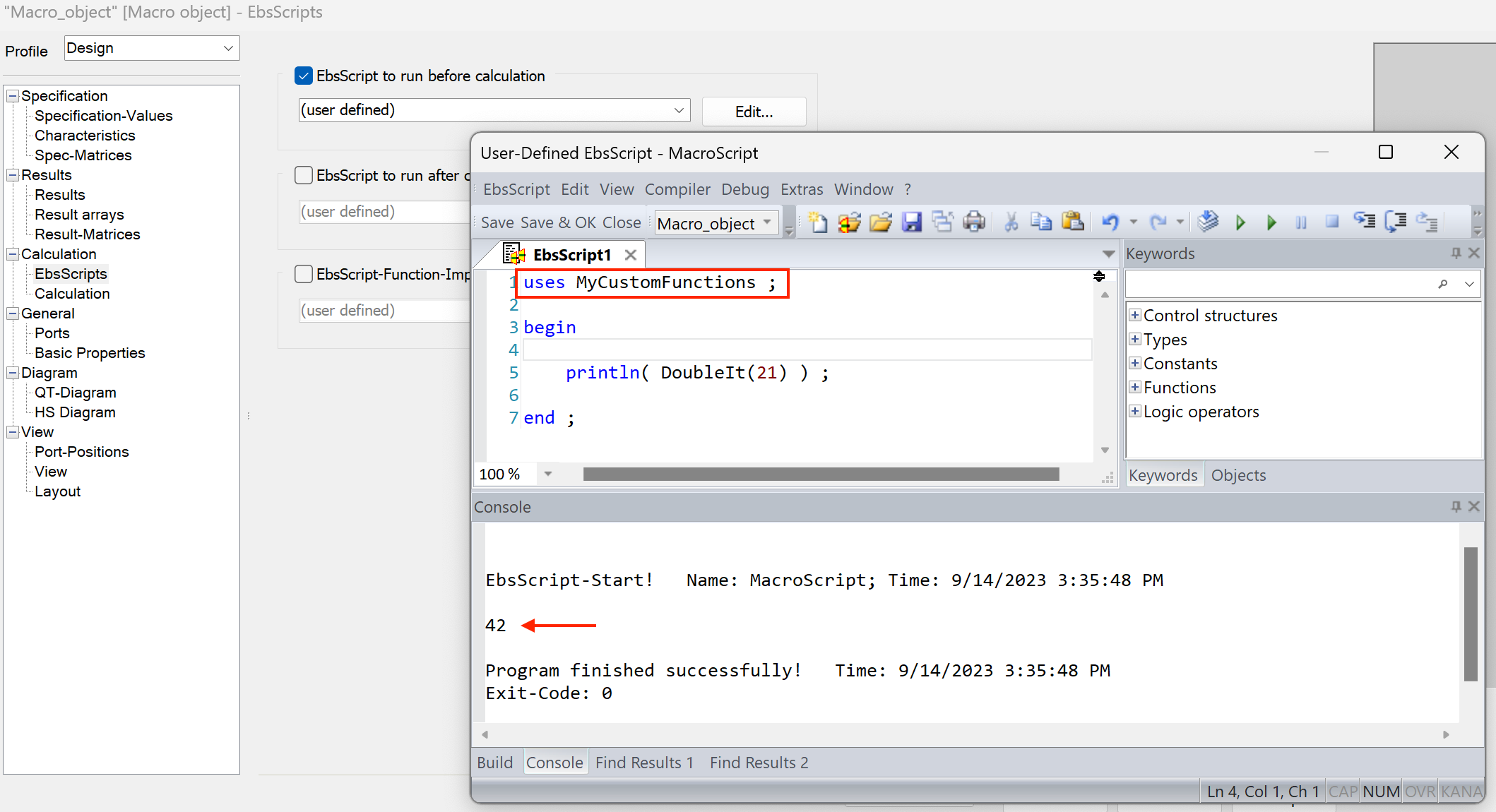Open the Extras menu
The width and height of the screenshot is (1496, 812).
coord(802,189)
